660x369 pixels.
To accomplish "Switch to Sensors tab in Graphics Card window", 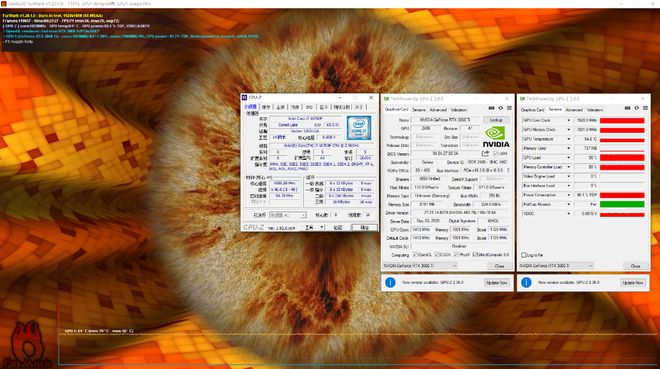I will point(419,110).
